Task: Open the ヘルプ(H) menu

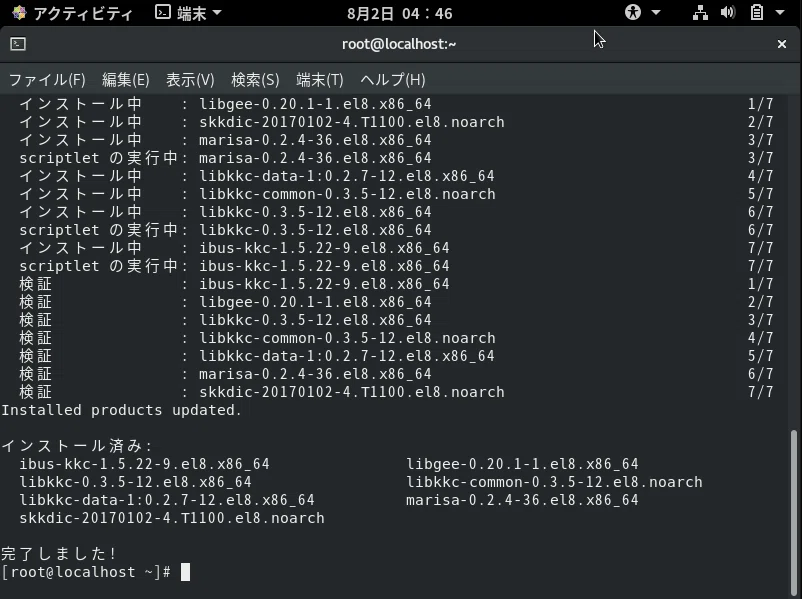Action: (x=393, y=80)
